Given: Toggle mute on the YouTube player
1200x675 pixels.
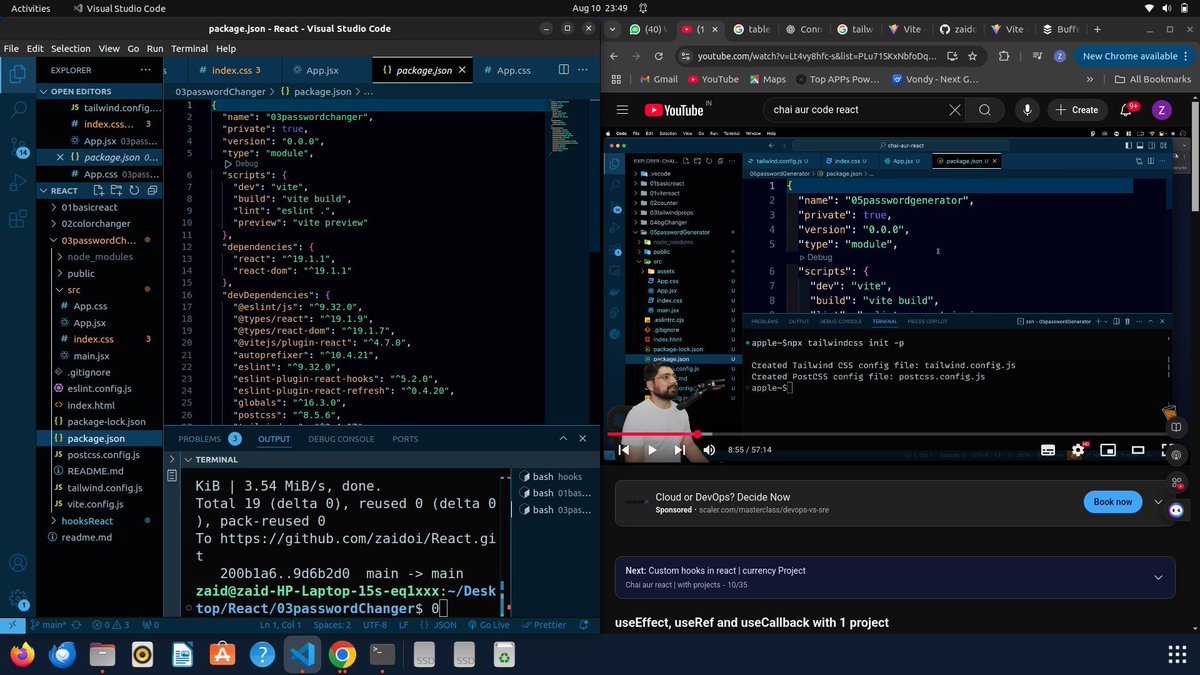Looking at the screenshot, I should pos(710,450).
